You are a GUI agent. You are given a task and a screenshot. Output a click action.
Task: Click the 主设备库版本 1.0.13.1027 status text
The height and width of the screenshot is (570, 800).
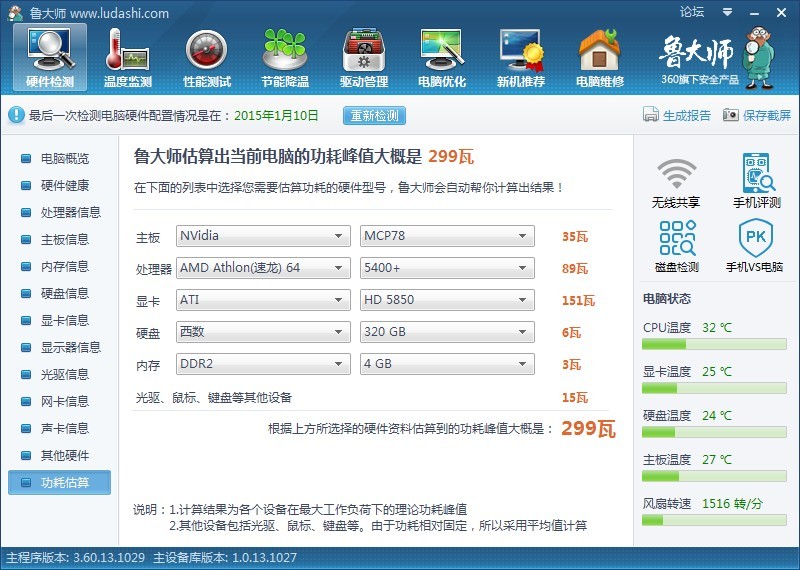click(x=224, y=558)
